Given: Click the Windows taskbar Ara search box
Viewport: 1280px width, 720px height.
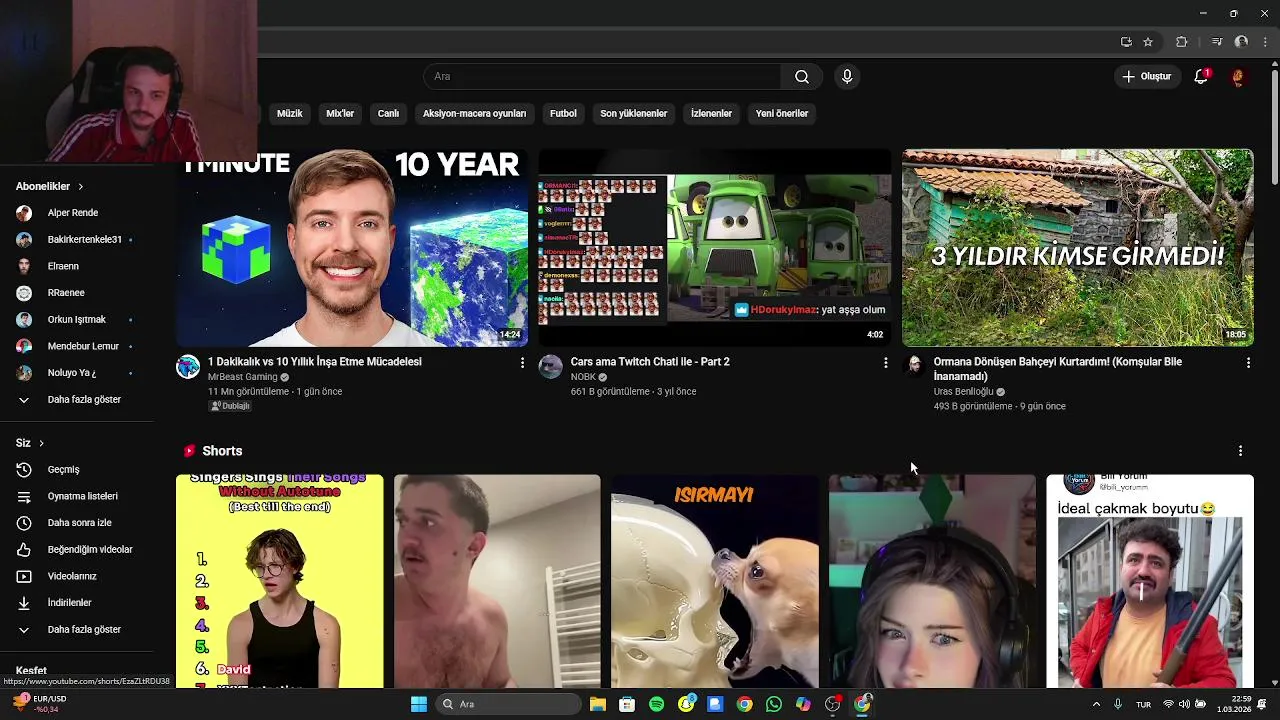Looking at the screenshot, I should coord(507,704).
